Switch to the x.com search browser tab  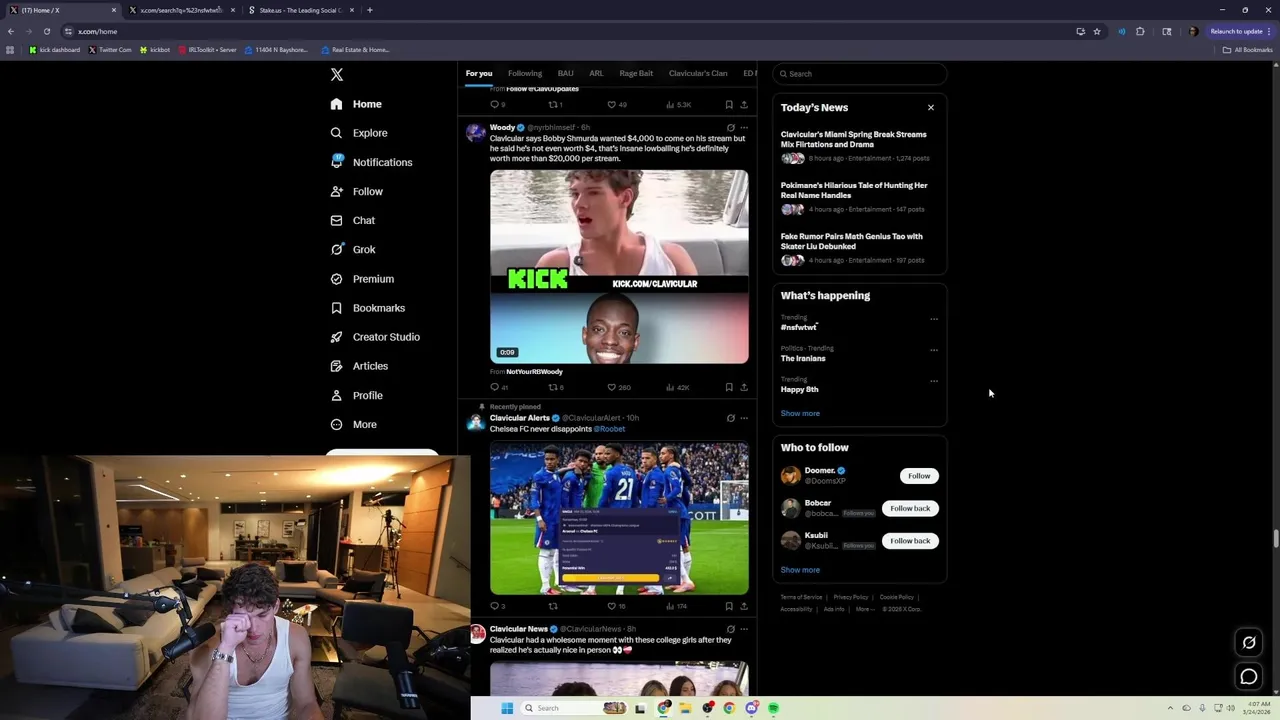181,10
